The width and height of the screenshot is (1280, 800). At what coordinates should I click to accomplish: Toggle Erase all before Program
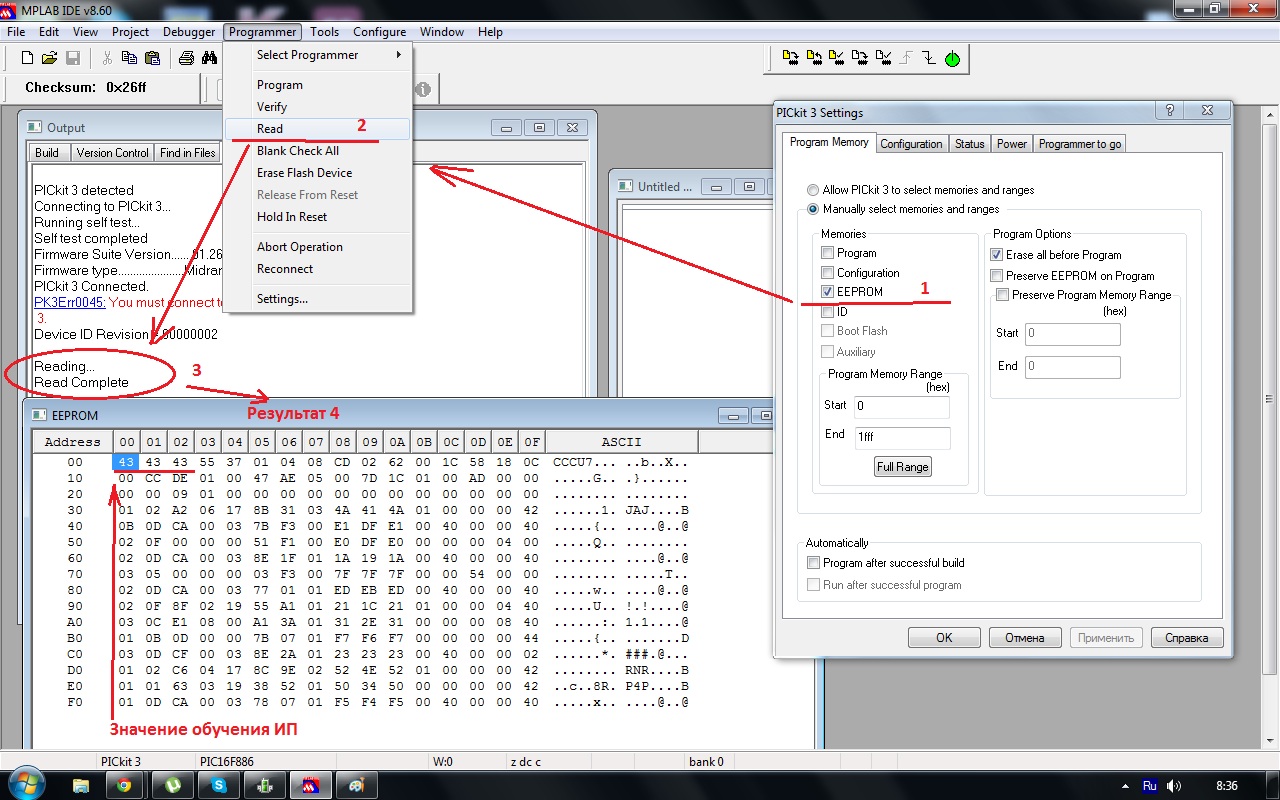[997, 255]
